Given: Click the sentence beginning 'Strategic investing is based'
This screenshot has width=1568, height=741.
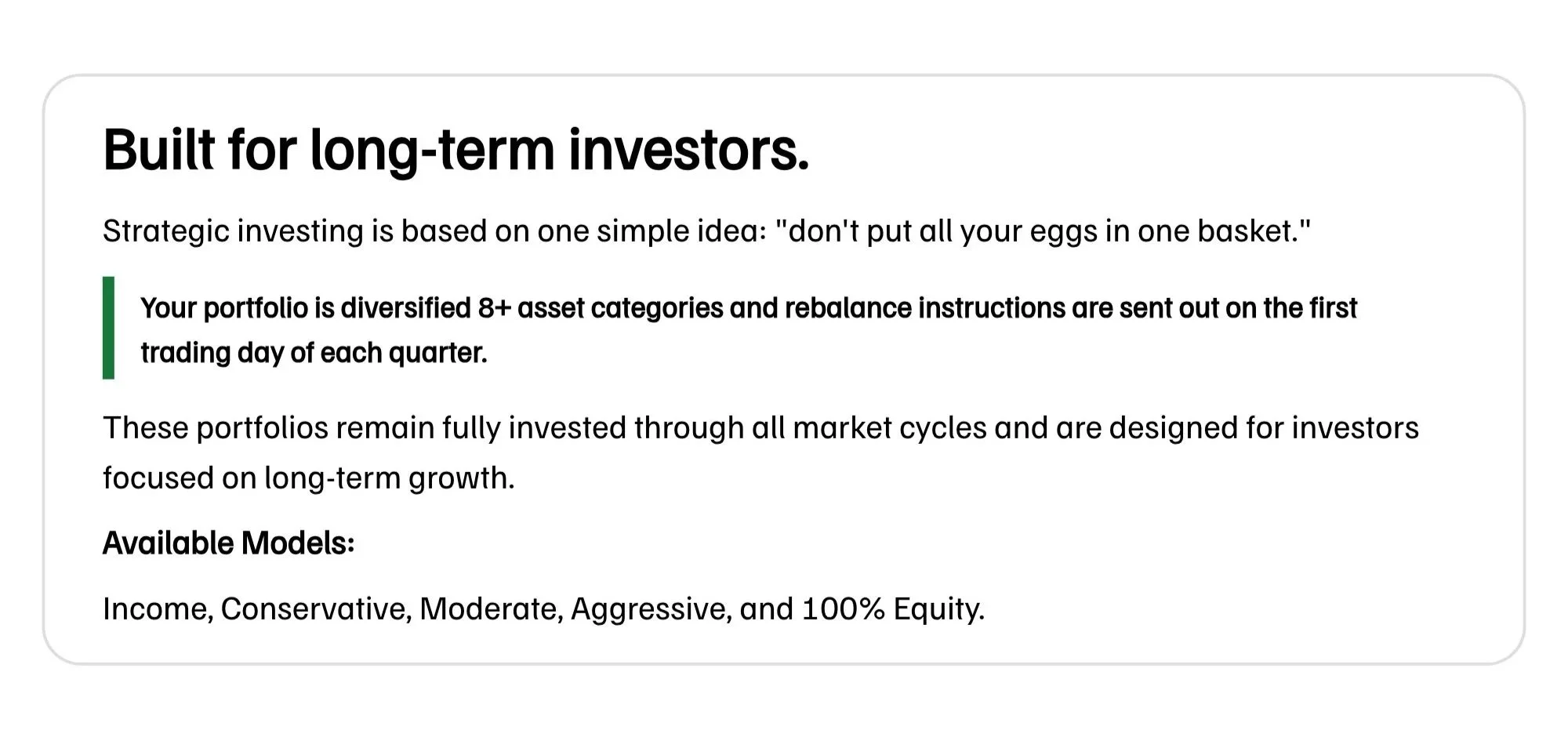Looking at the screenshot, I should (x=706, y=231).
